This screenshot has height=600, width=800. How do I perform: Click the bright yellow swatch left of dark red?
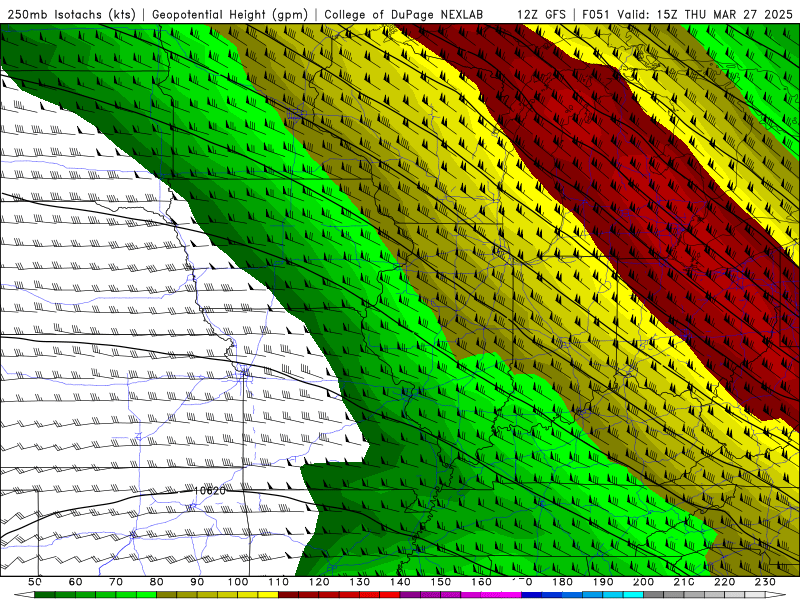tap(268, 595)
